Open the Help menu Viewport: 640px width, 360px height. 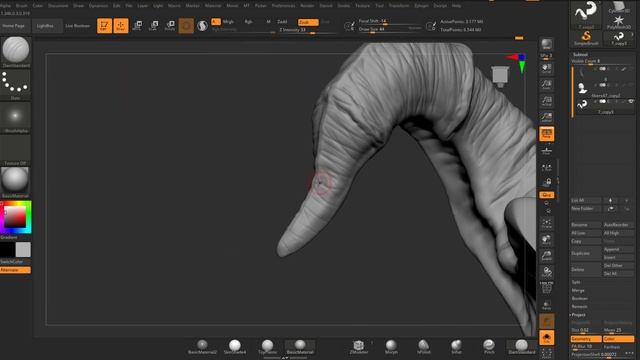456,6
